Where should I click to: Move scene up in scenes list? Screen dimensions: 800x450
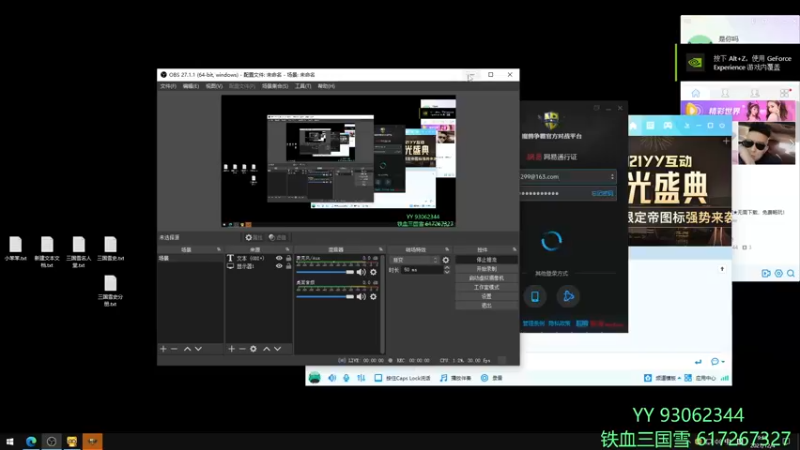coord(187,349)
